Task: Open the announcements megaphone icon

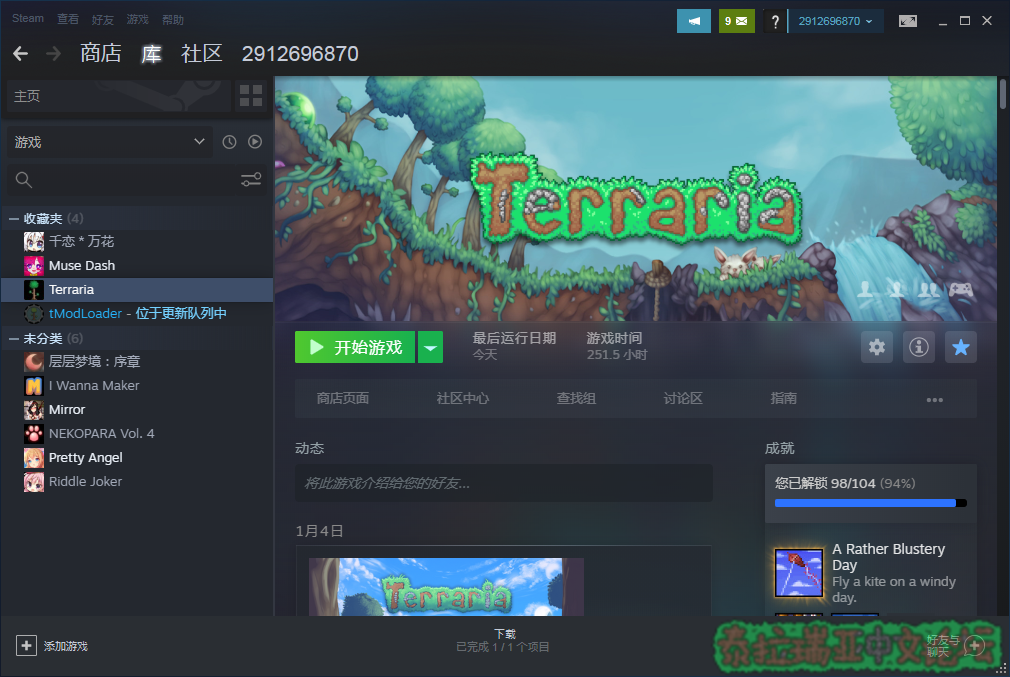Action: [694, 21]
